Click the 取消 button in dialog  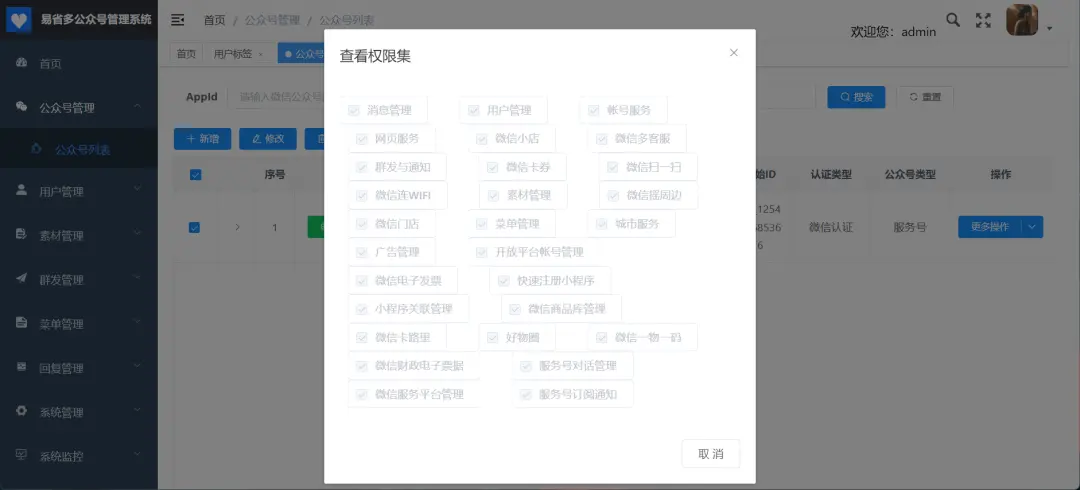pyautogui.click(x=711, y=453)
